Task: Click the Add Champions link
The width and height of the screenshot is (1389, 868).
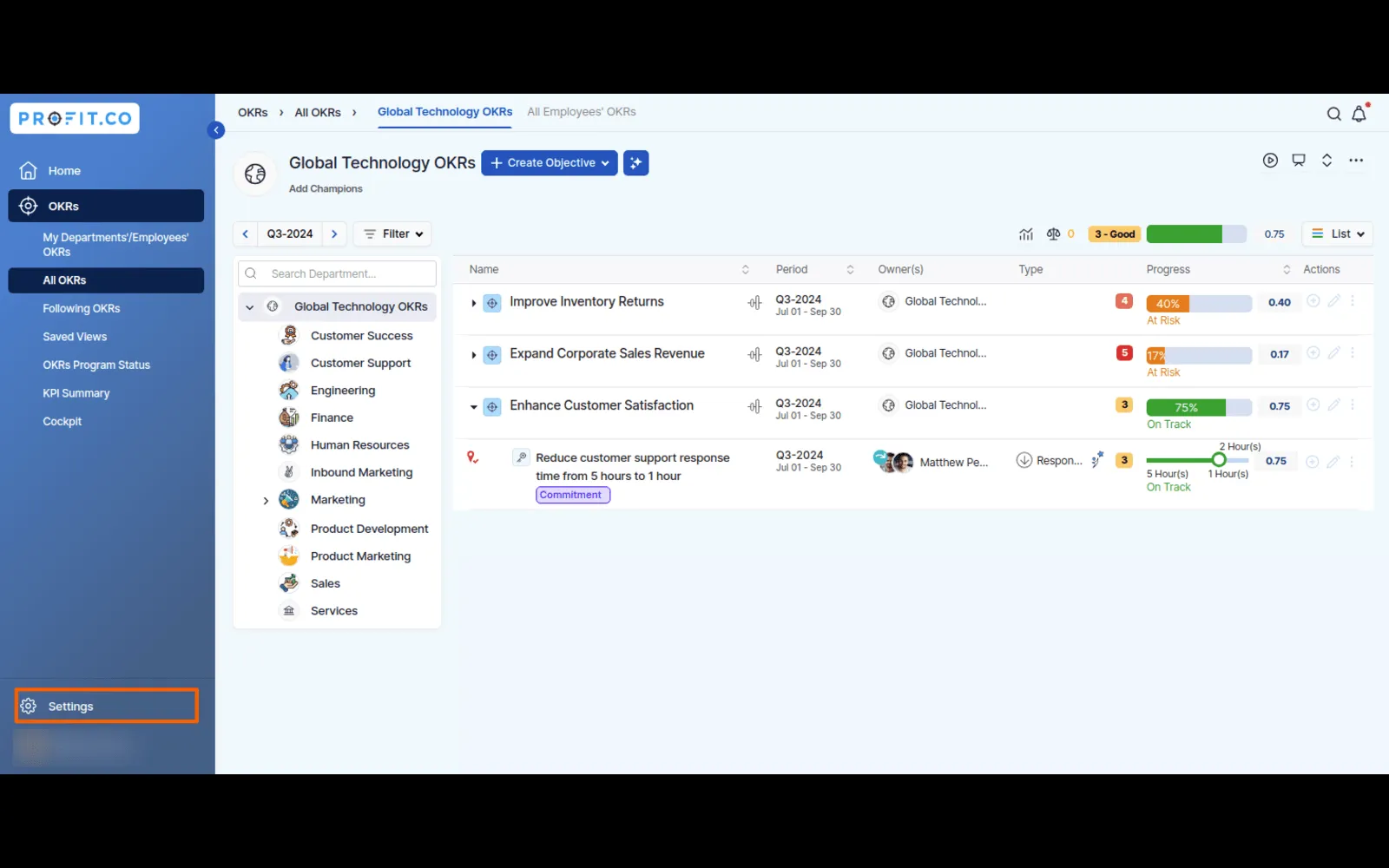Action: [326, 189]
